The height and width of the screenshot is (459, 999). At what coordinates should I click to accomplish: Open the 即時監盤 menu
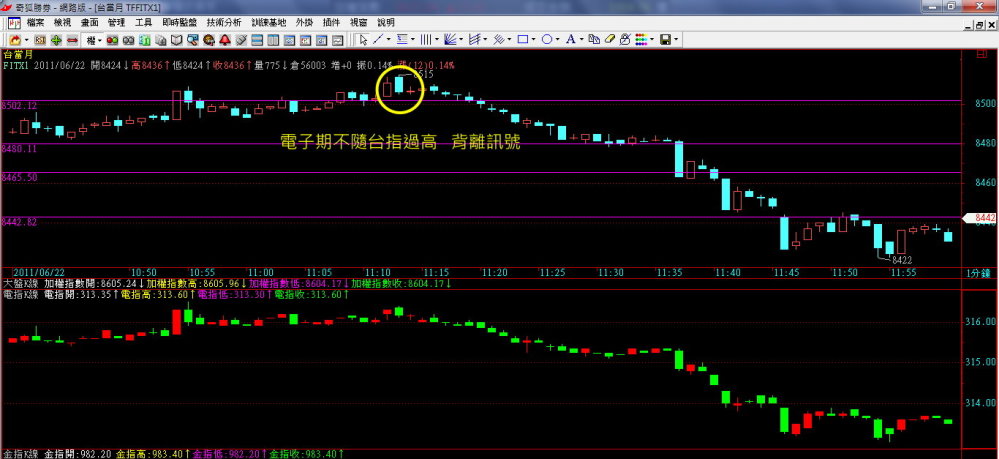(x=178, y=22)
